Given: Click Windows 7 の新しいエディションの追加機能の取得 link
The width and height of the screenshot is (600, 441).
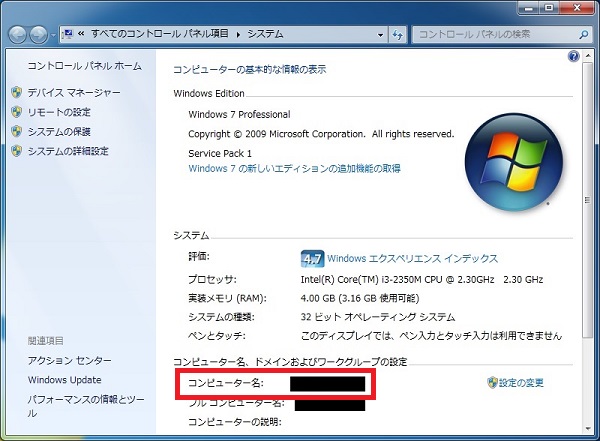Looking at the screenshot, I should 295,168.
